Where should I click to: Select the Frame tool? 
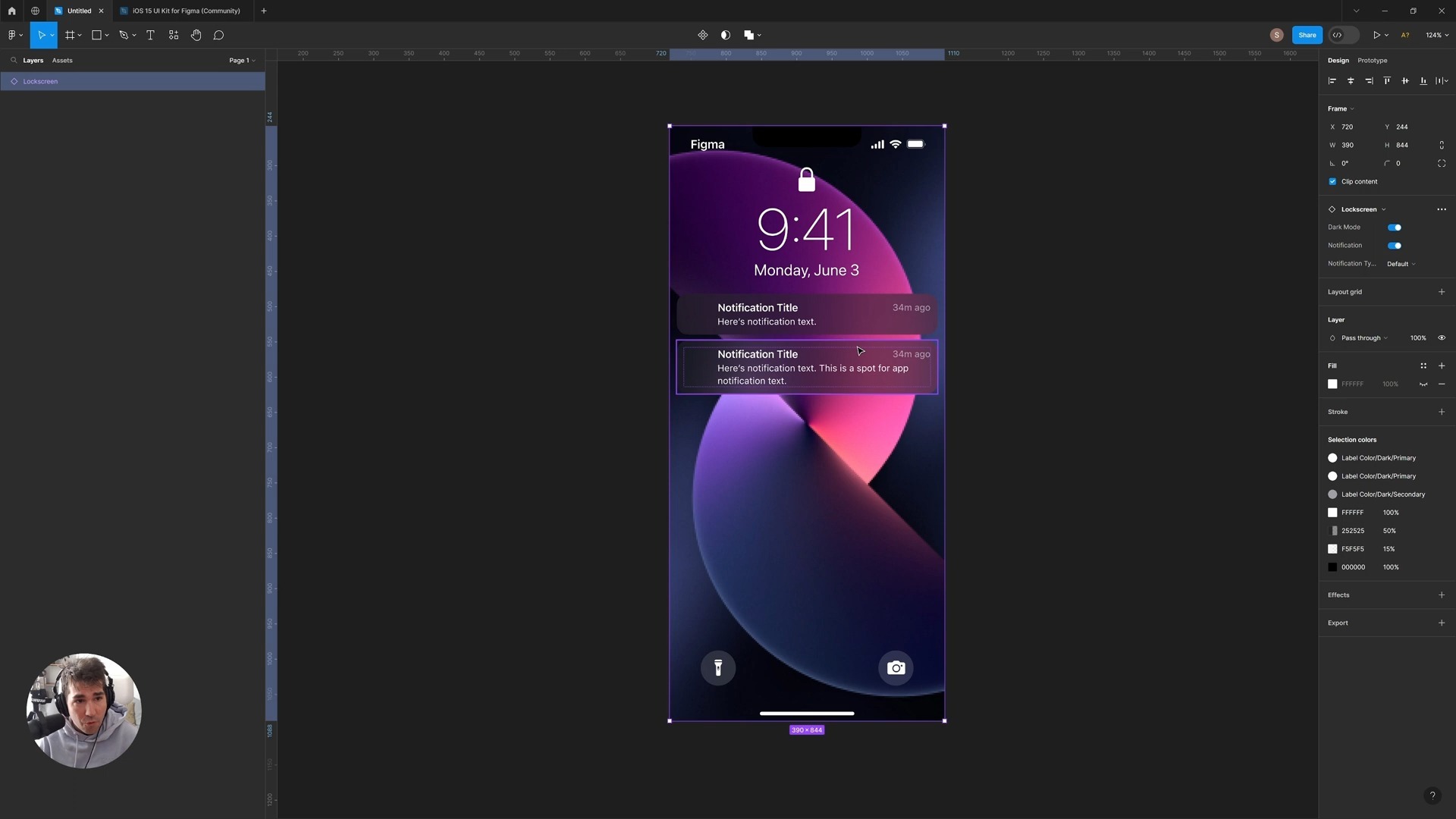[x=70, y=35]
